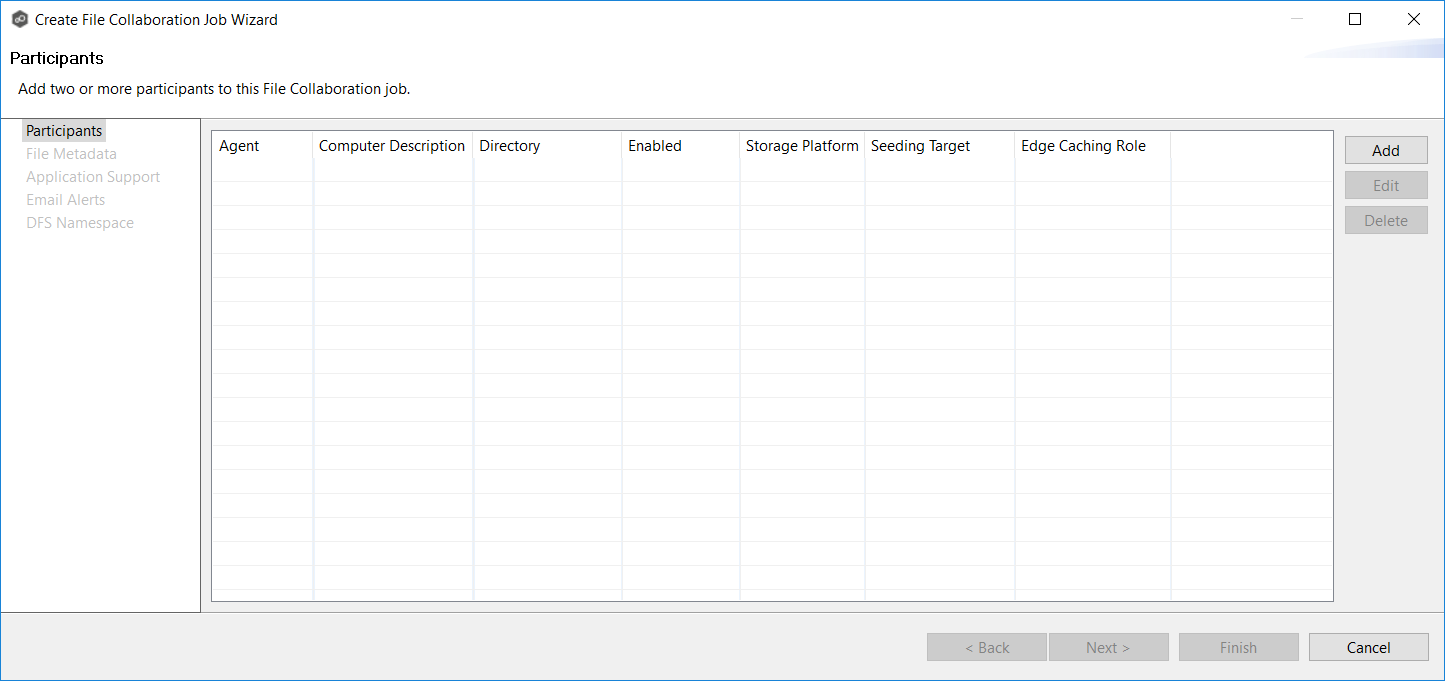Close the wizard window
Image resolution: width=1445 pixels, height=681 pixels.
click(x=1413, y=19)
